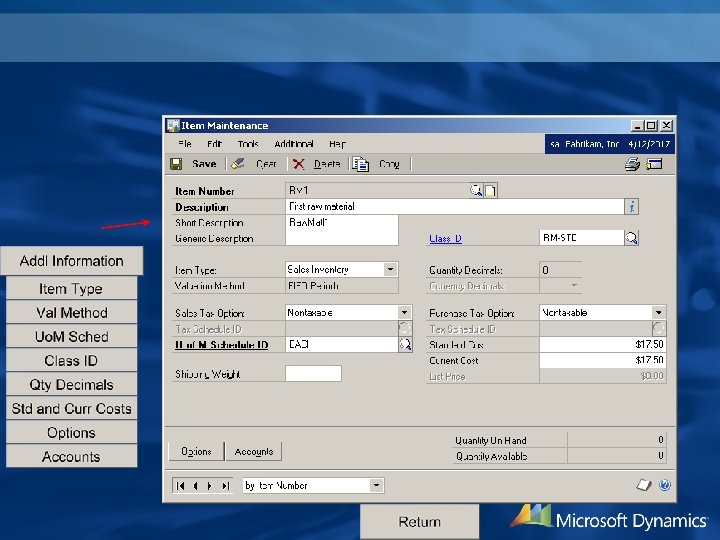Expand the Sales Tax Option dropdown
This screenshot has width=720, height=540.
coord(404,313)
